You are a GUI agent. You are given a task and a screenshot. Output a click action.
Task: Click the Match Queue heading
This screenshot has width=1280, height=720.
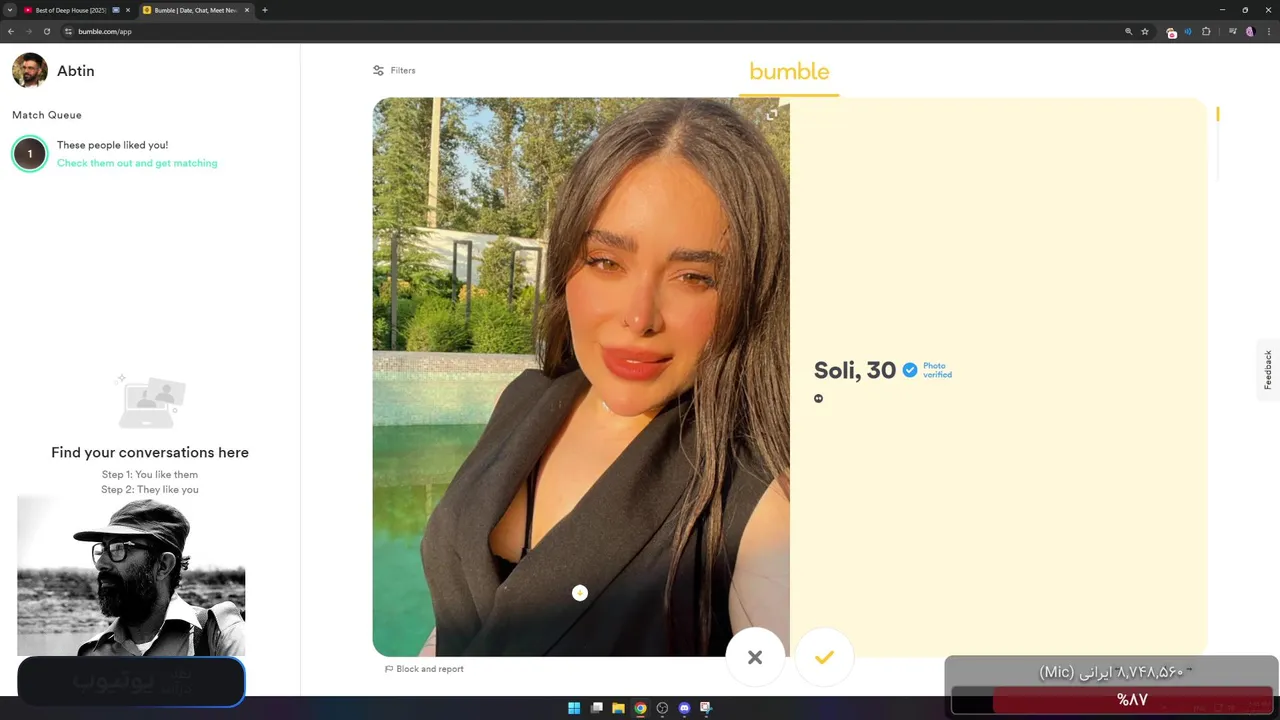click(47, 115)
